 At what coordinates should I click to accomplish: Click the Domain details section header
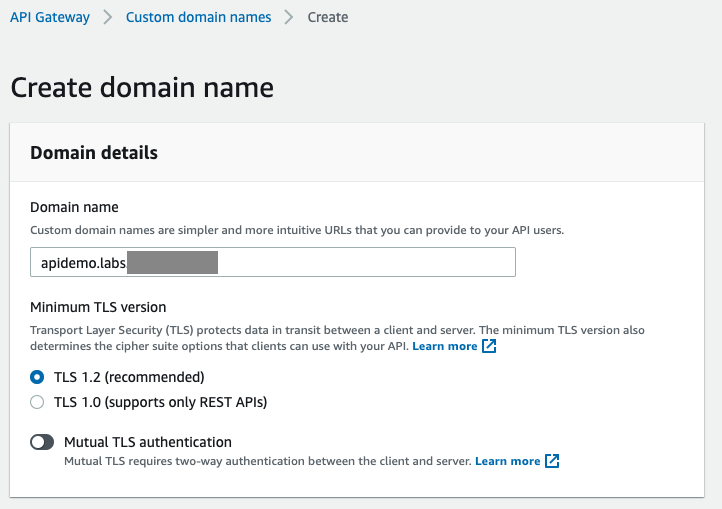click(94, 153)
